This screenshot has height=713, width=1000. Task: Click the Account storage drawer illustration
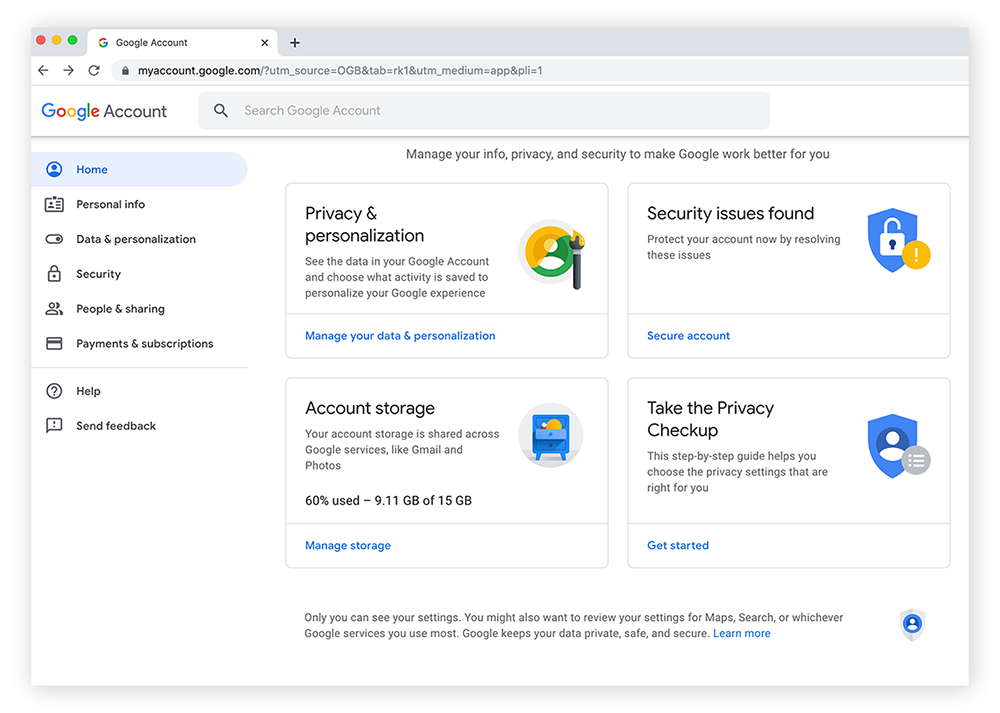550,435
